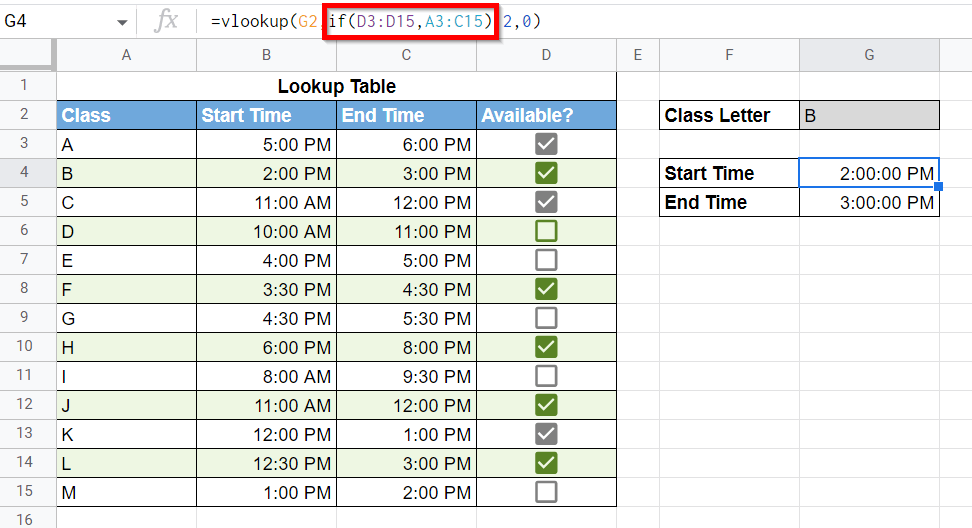The width and height of the screenshot is (972, 528).
Task: Select the 3:30 PM start time cell
Action: 267,289
